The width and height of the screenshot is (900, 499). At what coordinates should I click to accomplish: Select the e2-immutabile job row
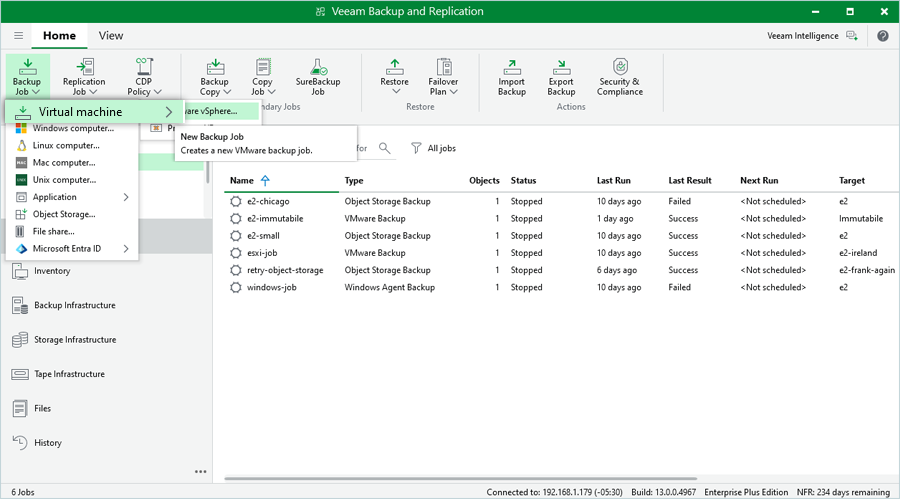pyautogui.click(x=275, y=218)
